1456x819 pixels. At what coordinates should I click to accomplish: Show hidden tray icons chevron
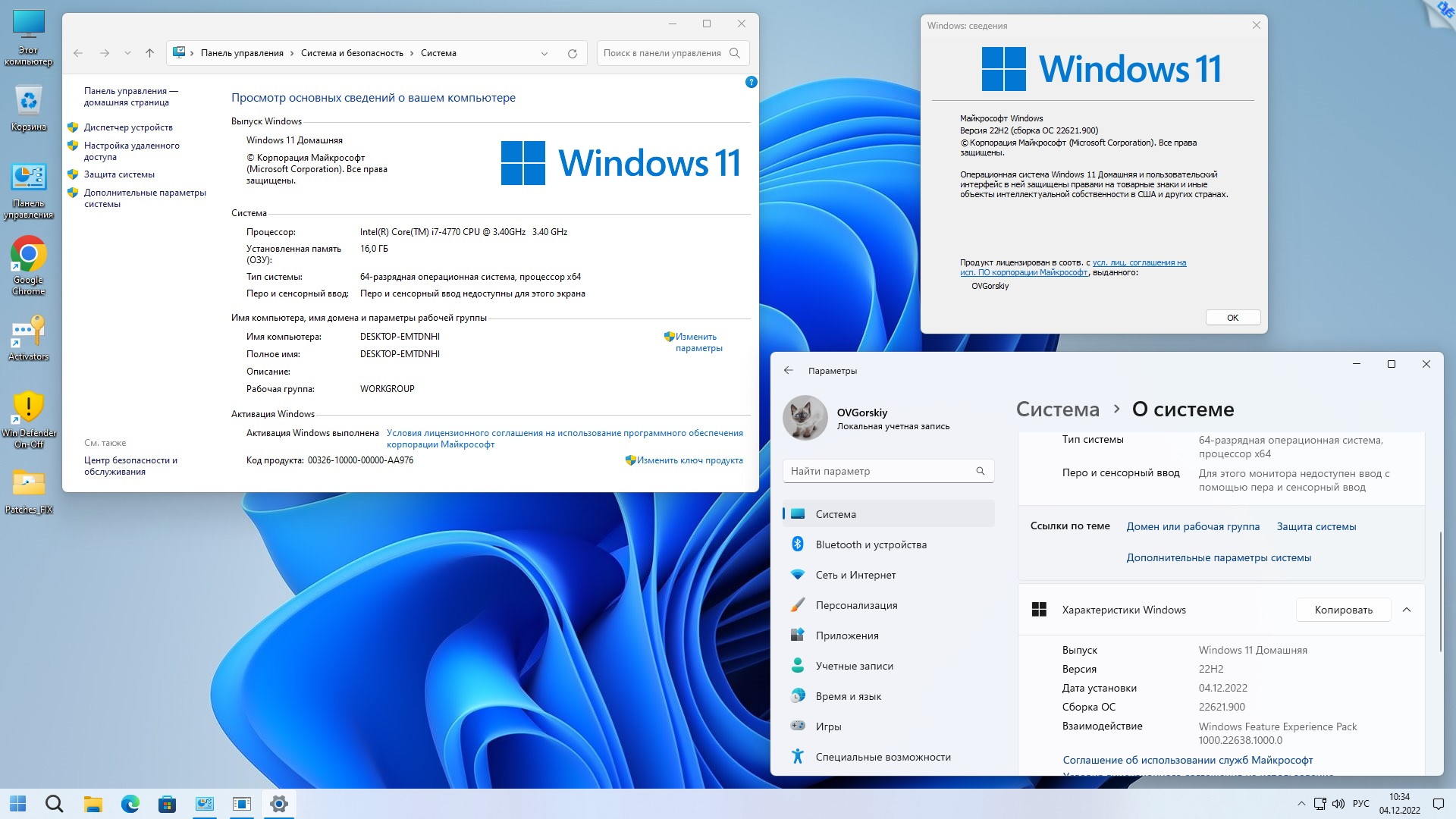pos(1301,804)
